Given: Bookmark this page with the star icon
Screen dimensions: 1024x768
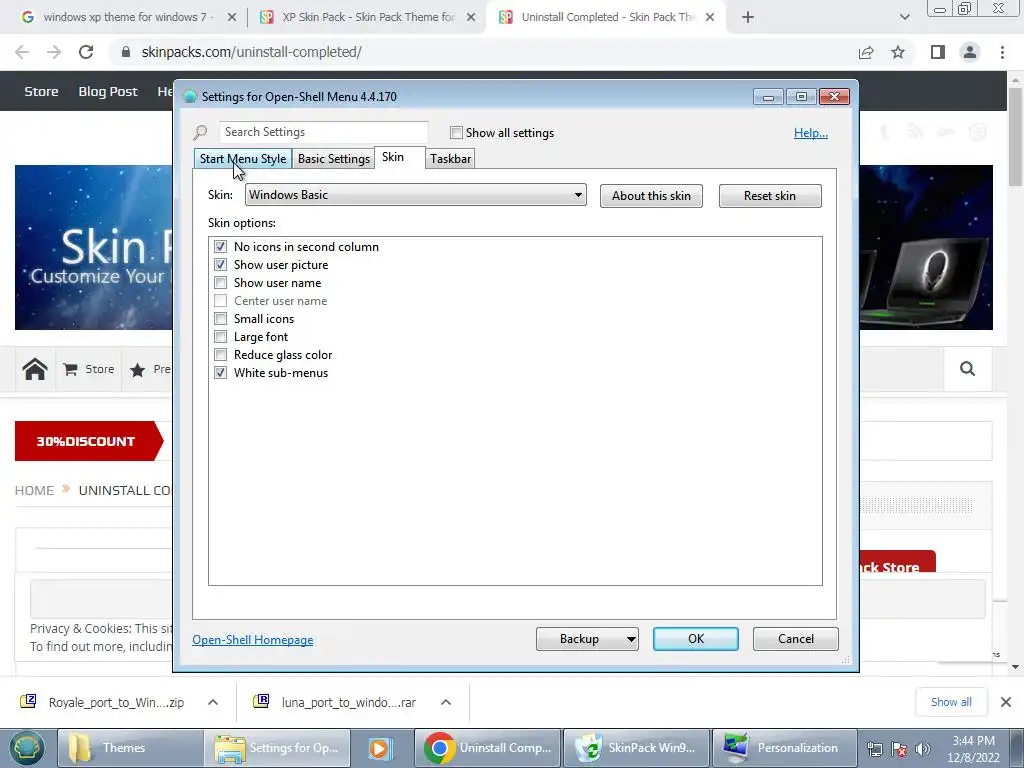Looking at the screenshot, I should click(x=898, y=52).
